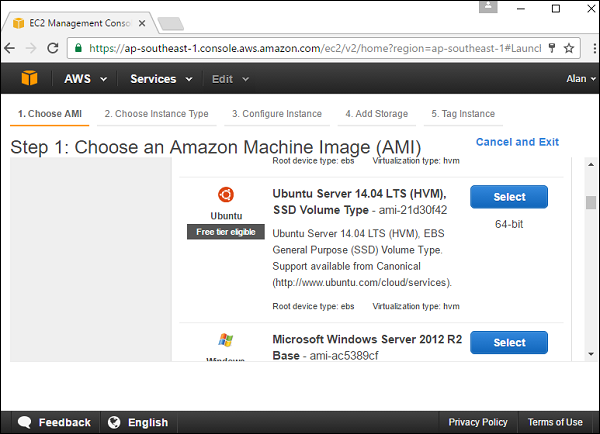Open the Privacy Policy link
The width and height of the screenshot is (600, 434).
478,422
